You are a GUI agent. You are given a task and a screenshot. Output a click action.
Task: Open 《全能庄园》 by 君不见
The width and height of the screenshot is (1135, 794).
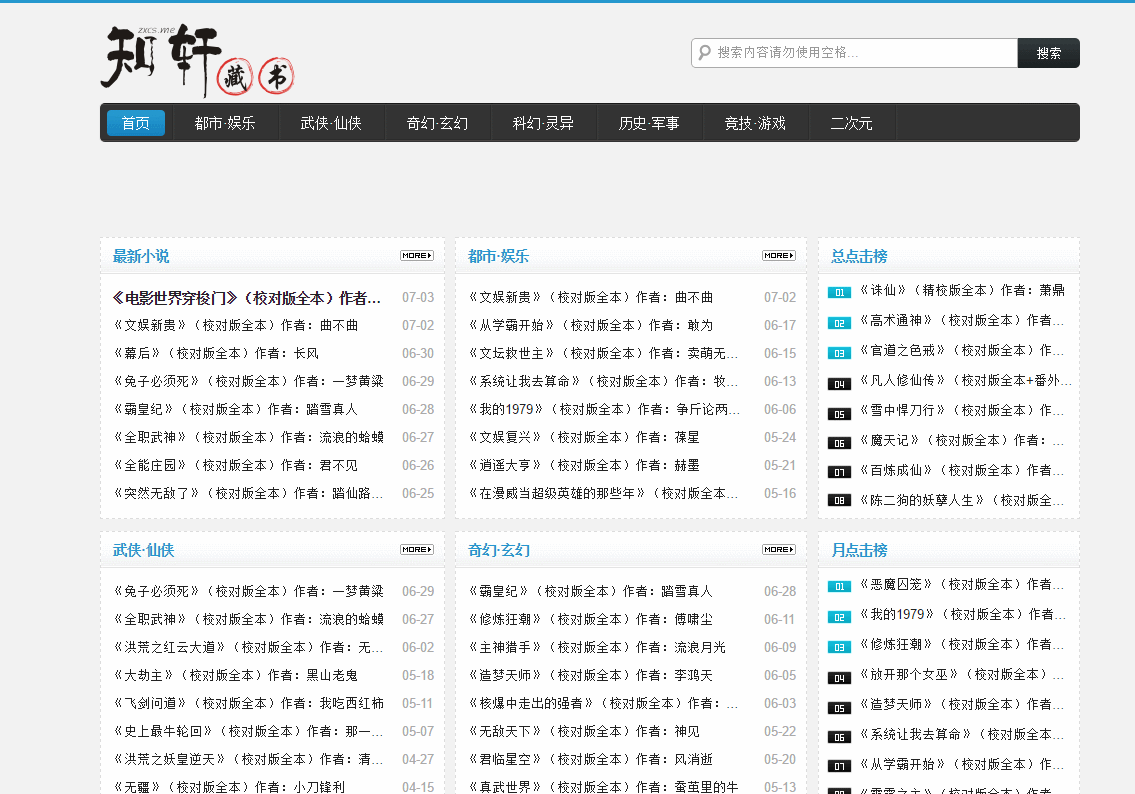click(x=235, y=465)
